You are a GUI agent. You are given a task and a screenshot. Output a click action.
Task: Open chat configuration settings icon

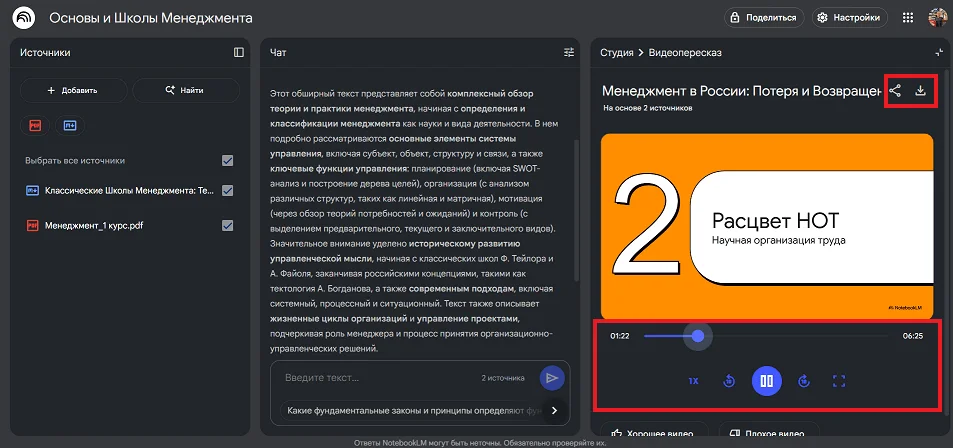[x=569, y=52]
